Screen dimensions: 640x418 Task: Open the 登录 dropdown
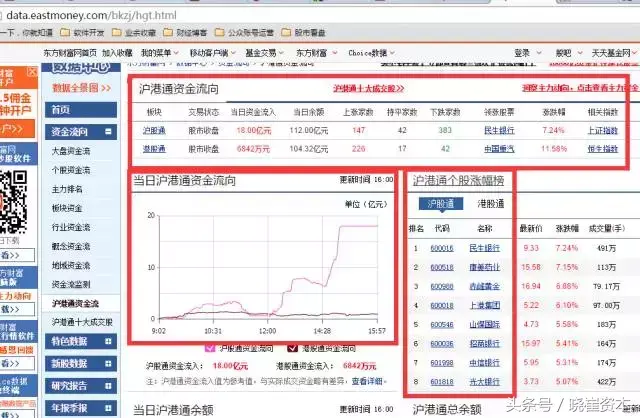pos(528,53)
